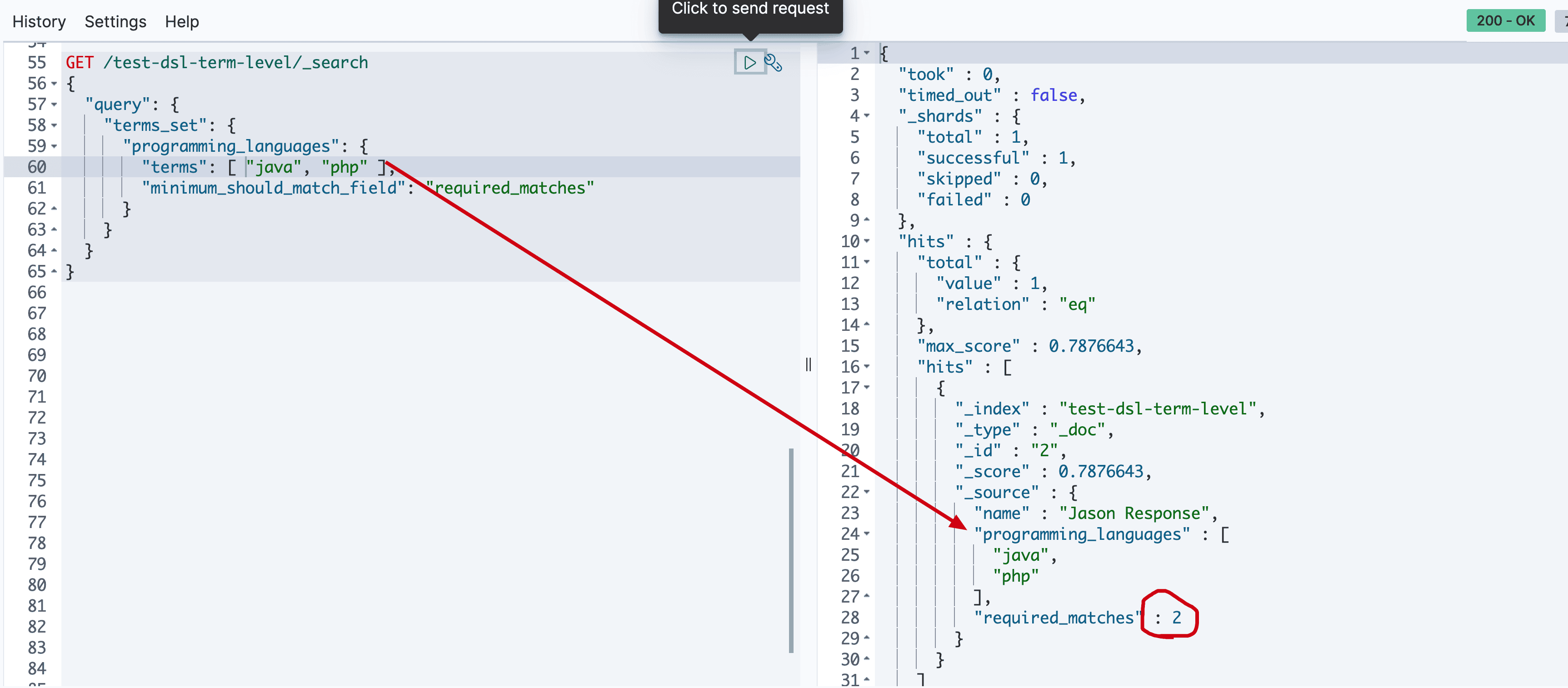
Task: Collapse programming_languages array at line 24
Action: [867, 534]
